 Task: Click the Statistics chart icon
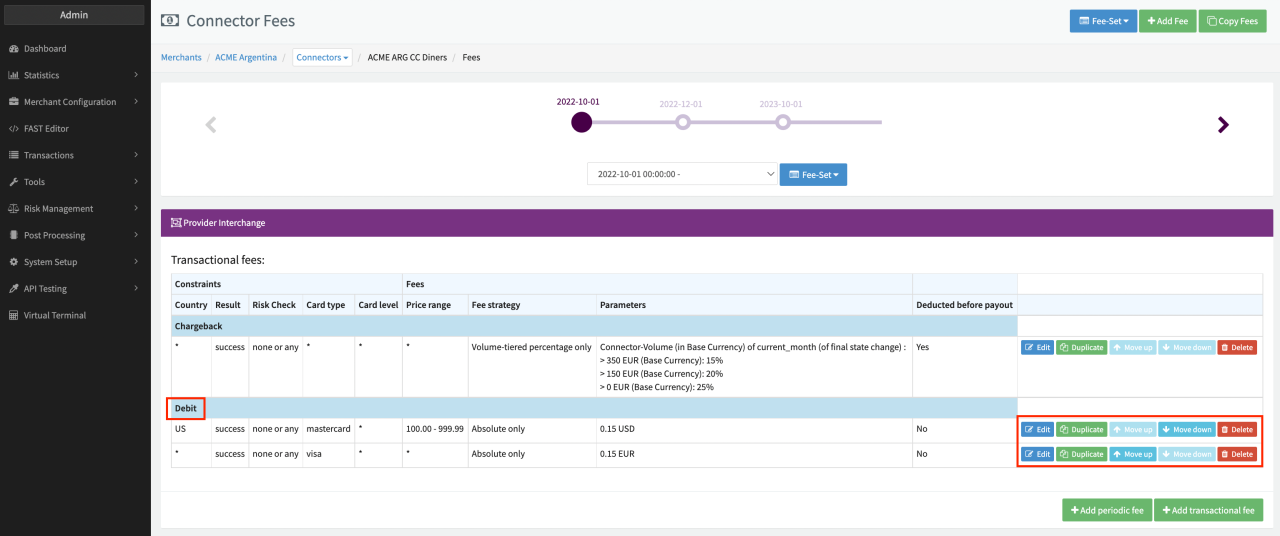[x=14, y=75]
